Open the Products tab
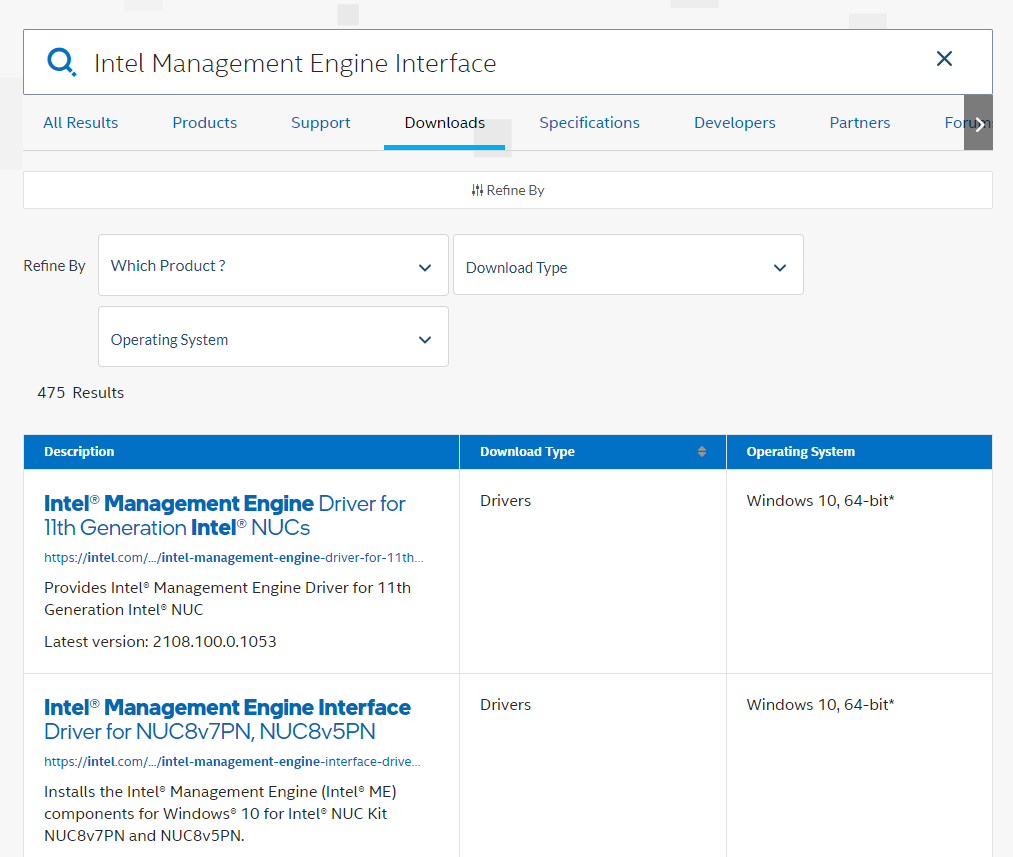 click(204, 122)
